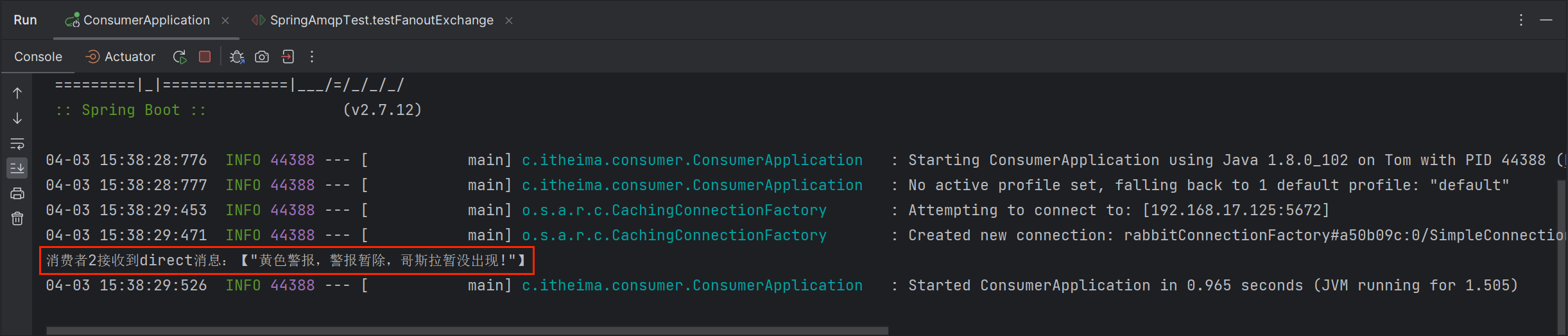Print the console output
Screen dimensions: 1568x336
tap(17, 193)
